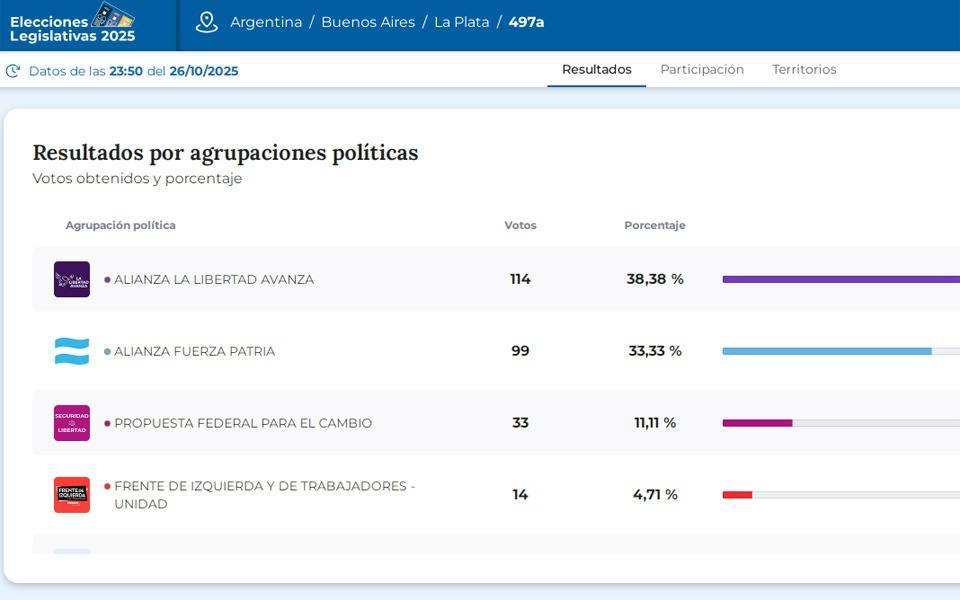Click La Libertad Avanza party logo
Image resolution: width=960 pixels, height=600 pixels.
[72, 279]
